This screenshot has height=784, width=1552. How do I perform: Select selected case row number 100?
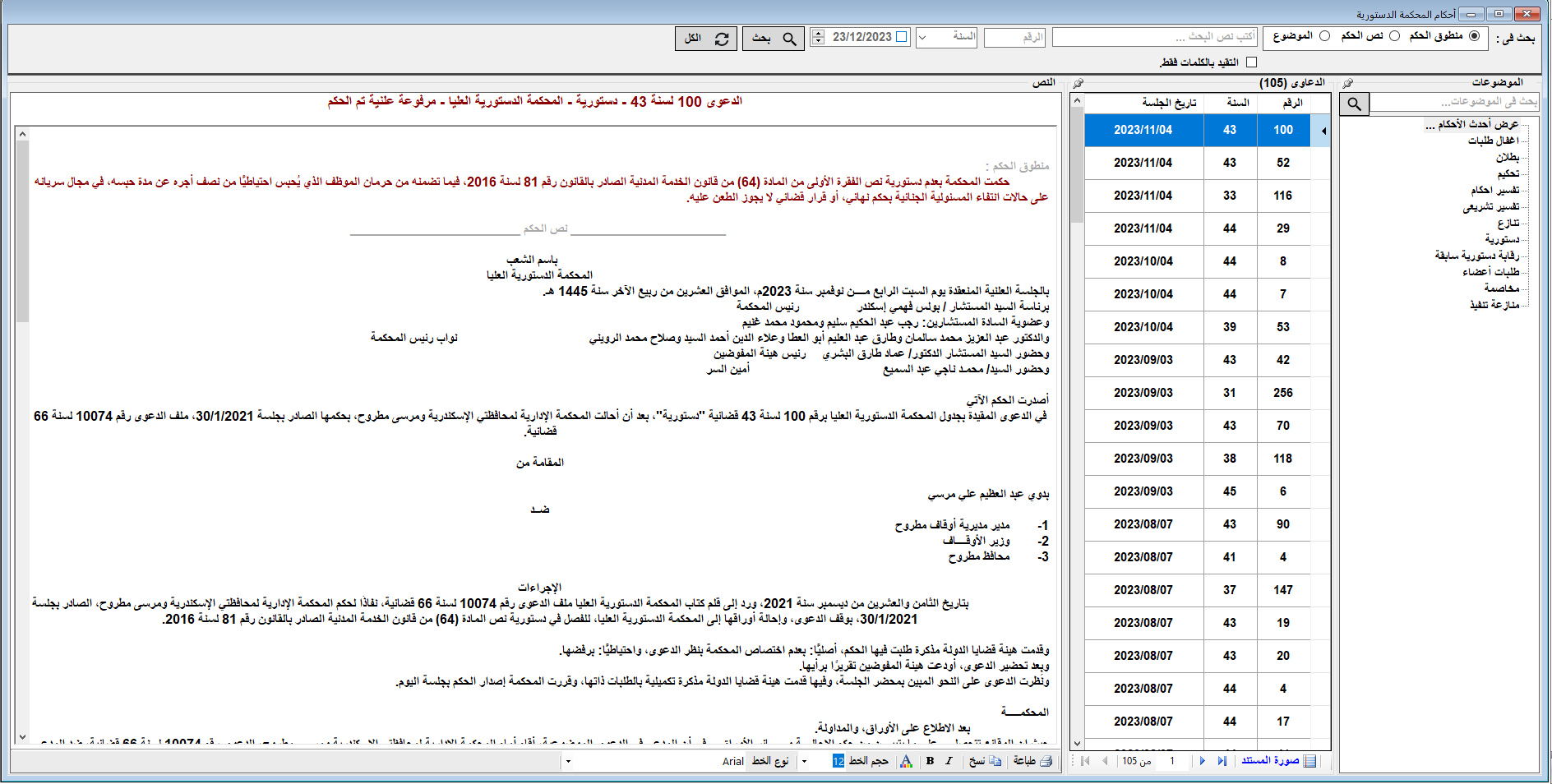pos(1207,130)
